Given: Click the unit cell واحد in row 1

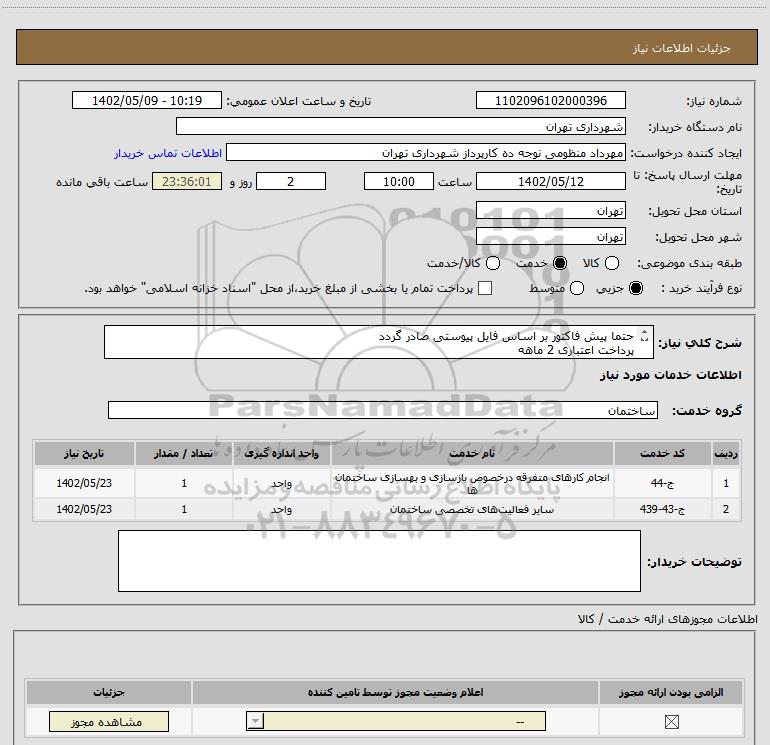Looking at the screenshot, I should [282, 483].
